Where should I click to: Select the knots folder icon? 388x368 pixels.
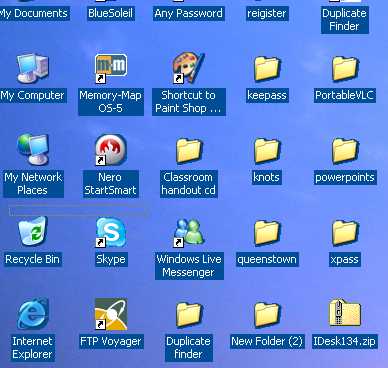click(267, 151)
